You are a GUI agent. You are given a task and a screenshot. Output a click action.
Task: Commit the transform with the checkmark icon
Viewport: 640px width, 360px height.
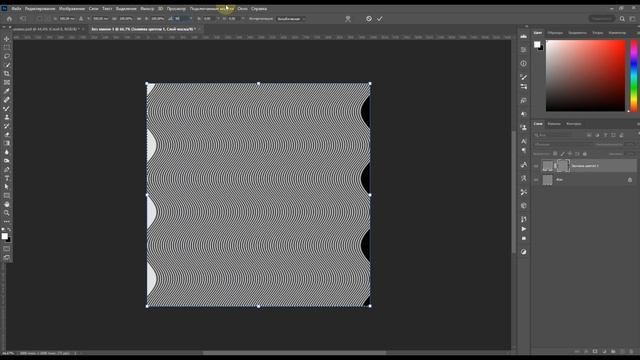point(380,19)
